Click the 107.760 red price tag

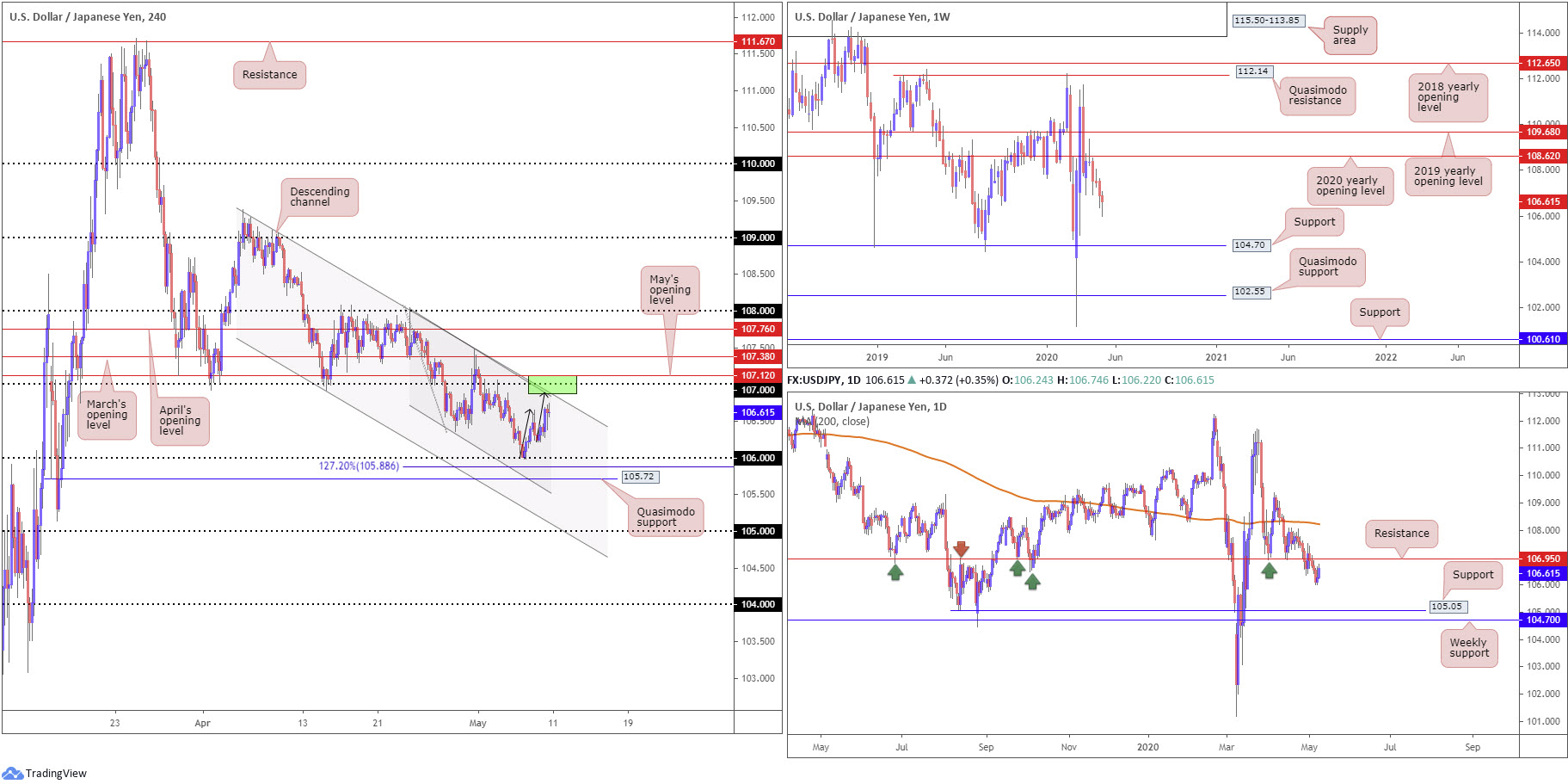[x=758, y=329]
